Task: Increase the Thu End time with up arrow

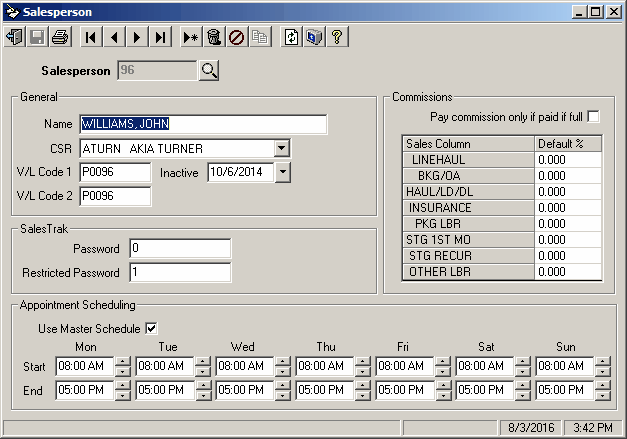Action: 363,385
